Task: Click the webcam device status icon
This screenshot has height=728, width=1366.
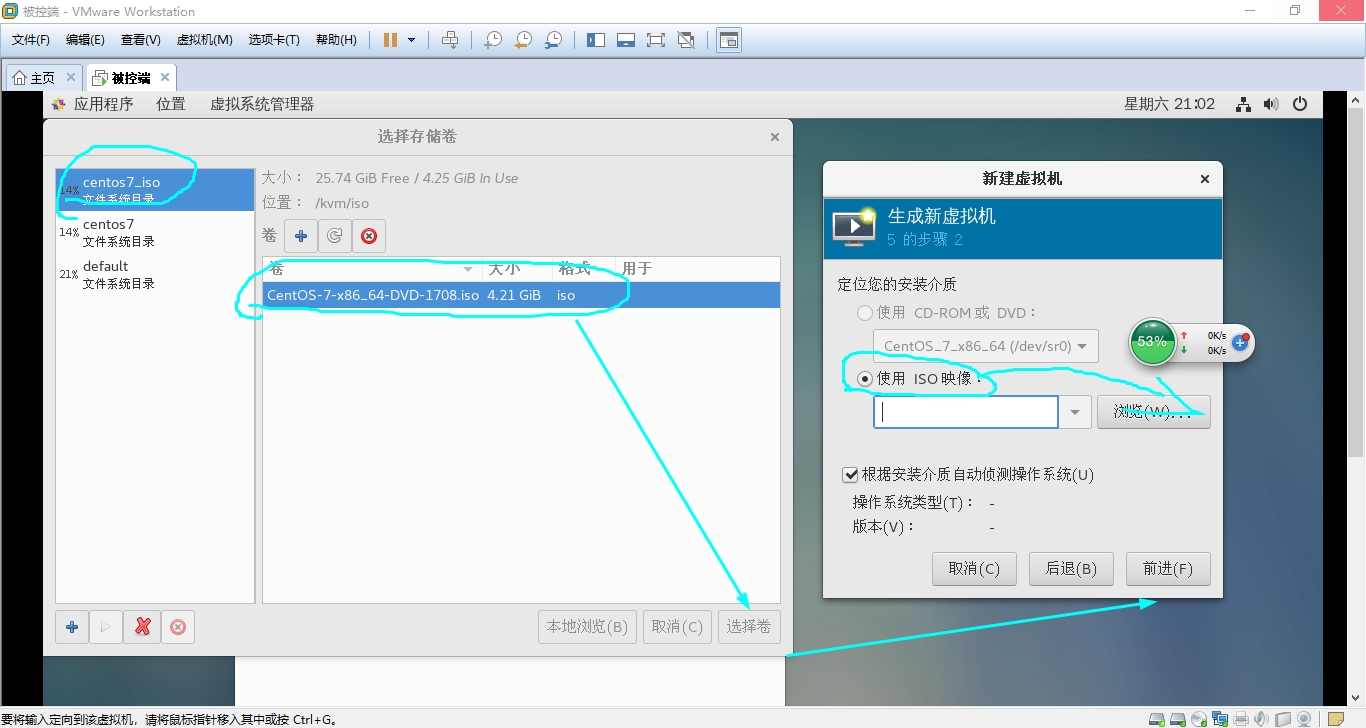Action: click(x=1304, y=719)
